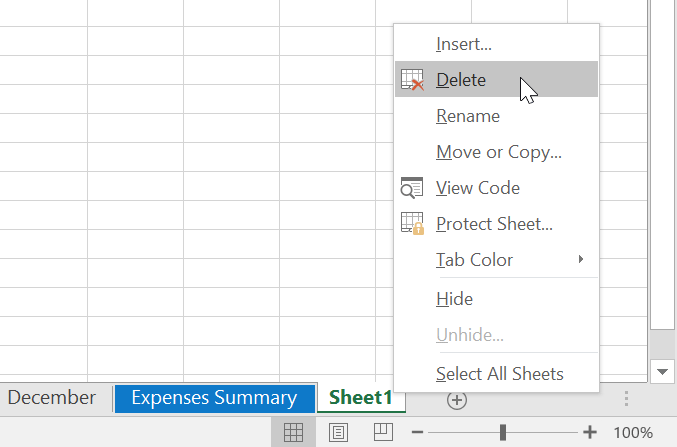The width and height of the screenshot is (677, 447).
Task: Click the View Code magnifier icon
Action: pyautogui.click(x=412, y=188)
